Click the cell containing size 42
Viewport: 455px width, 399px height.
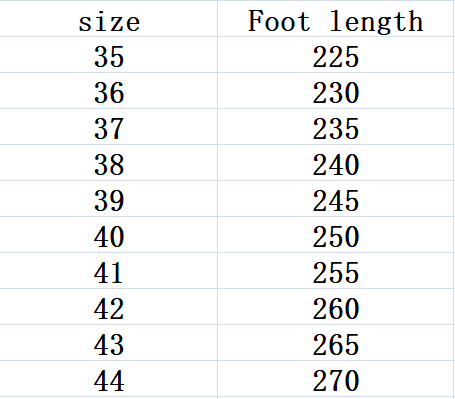click(109, 307)
